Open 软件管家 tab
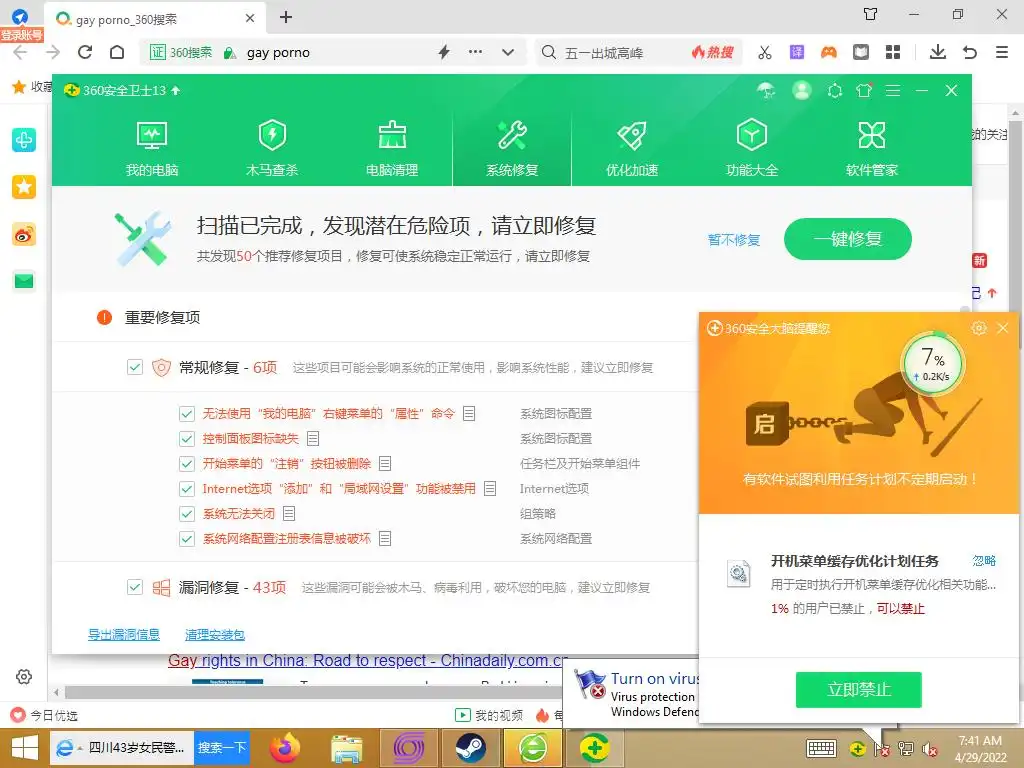The width and height of the screenshot is (1024, 768). 872,149
